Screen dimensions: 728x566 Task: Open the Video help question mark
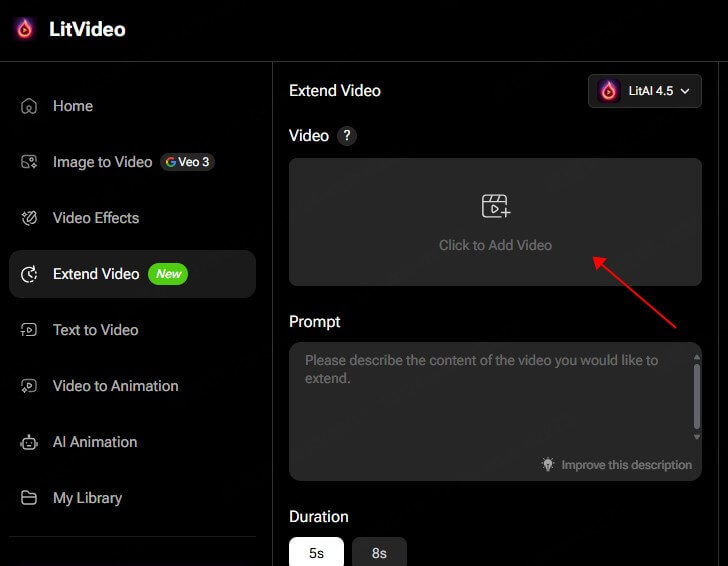[347, 136]
